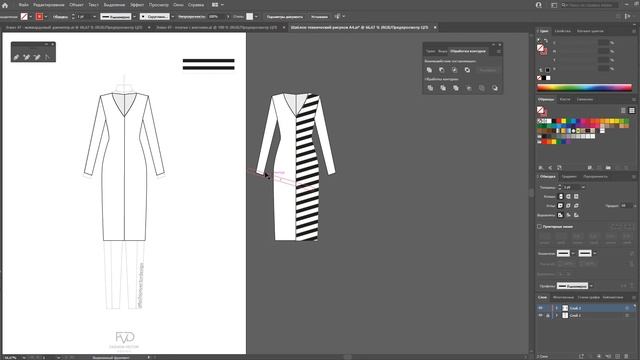Click the opacity value field in the control bar

pyautogui.click(x=216, y=17)
